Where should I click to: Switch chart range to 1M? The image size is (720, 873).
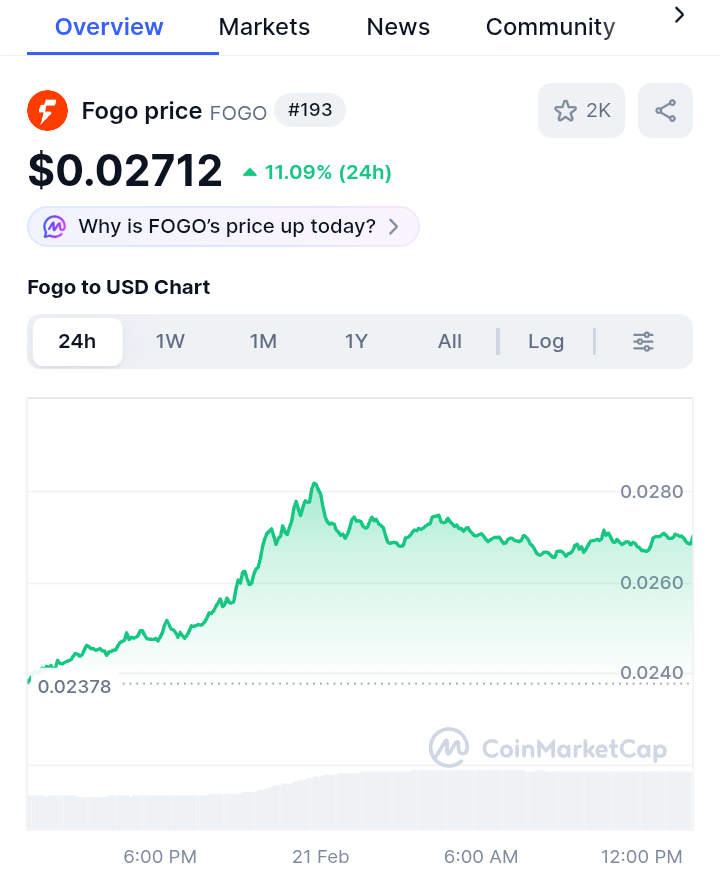pyautogui.click(x=263, y=341)
